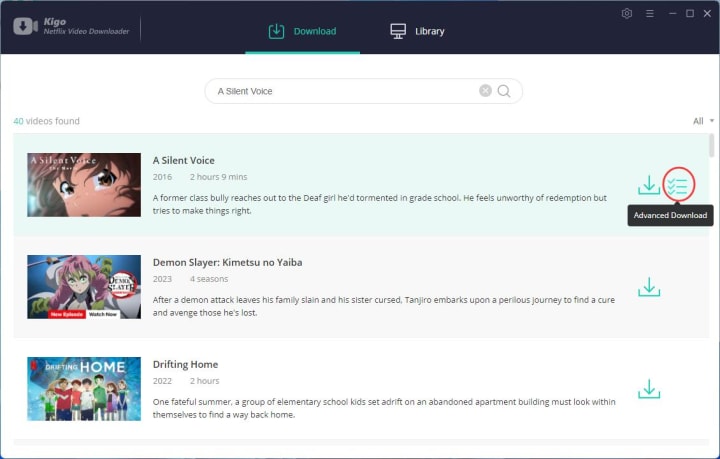Click the 4 seasons label
This screenshot has height=459, width=720.
point(209,279)
